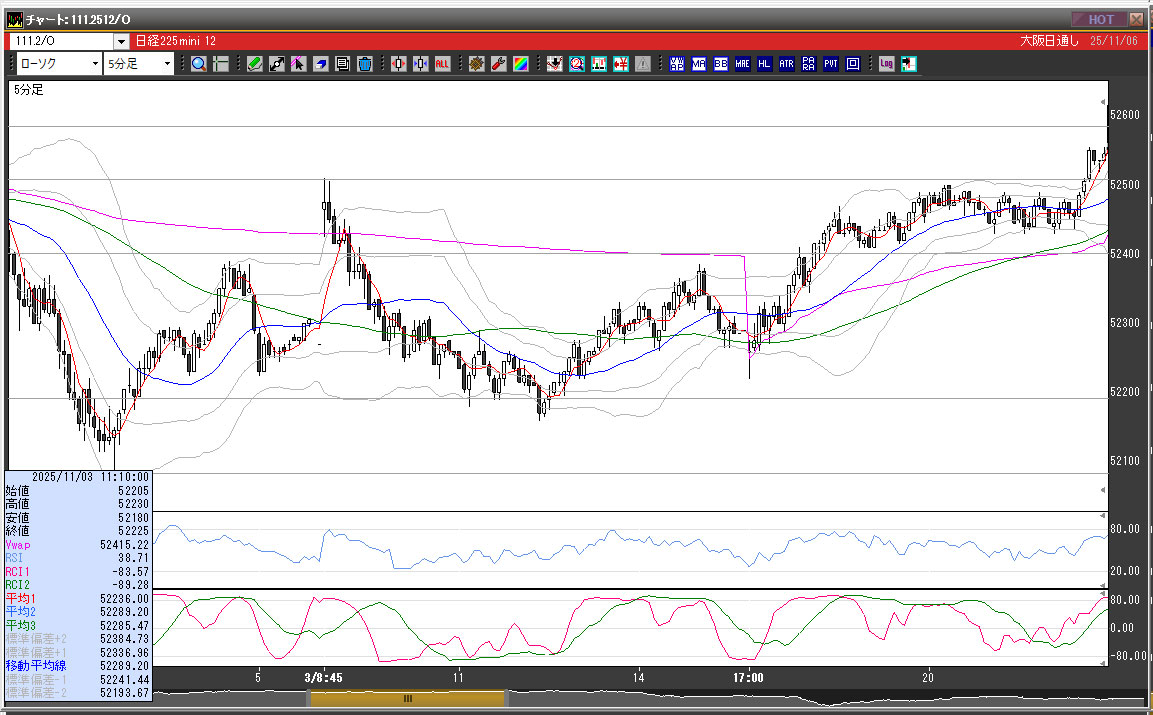Image resolution: width=1153 pixels, height=715 pixels.
Task: Click the magnifying glass zoom icon
Action: pos(198,64)
